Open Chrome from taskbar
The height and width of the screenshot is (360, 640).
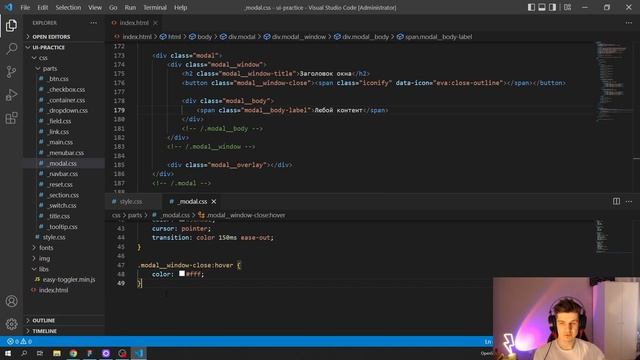[73, 353]
